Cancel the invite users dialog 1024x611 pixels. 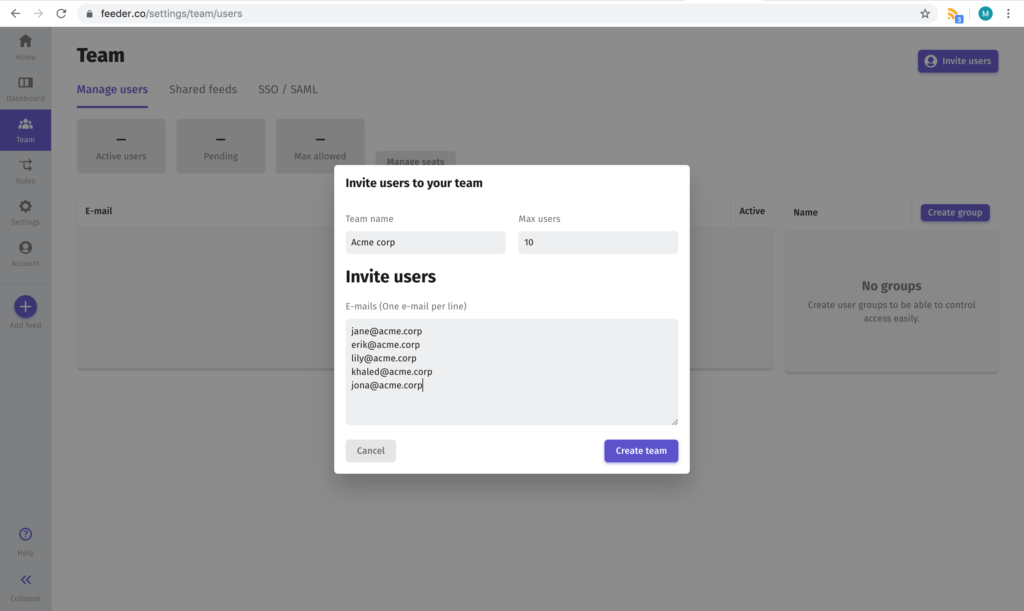click(370, 450)
